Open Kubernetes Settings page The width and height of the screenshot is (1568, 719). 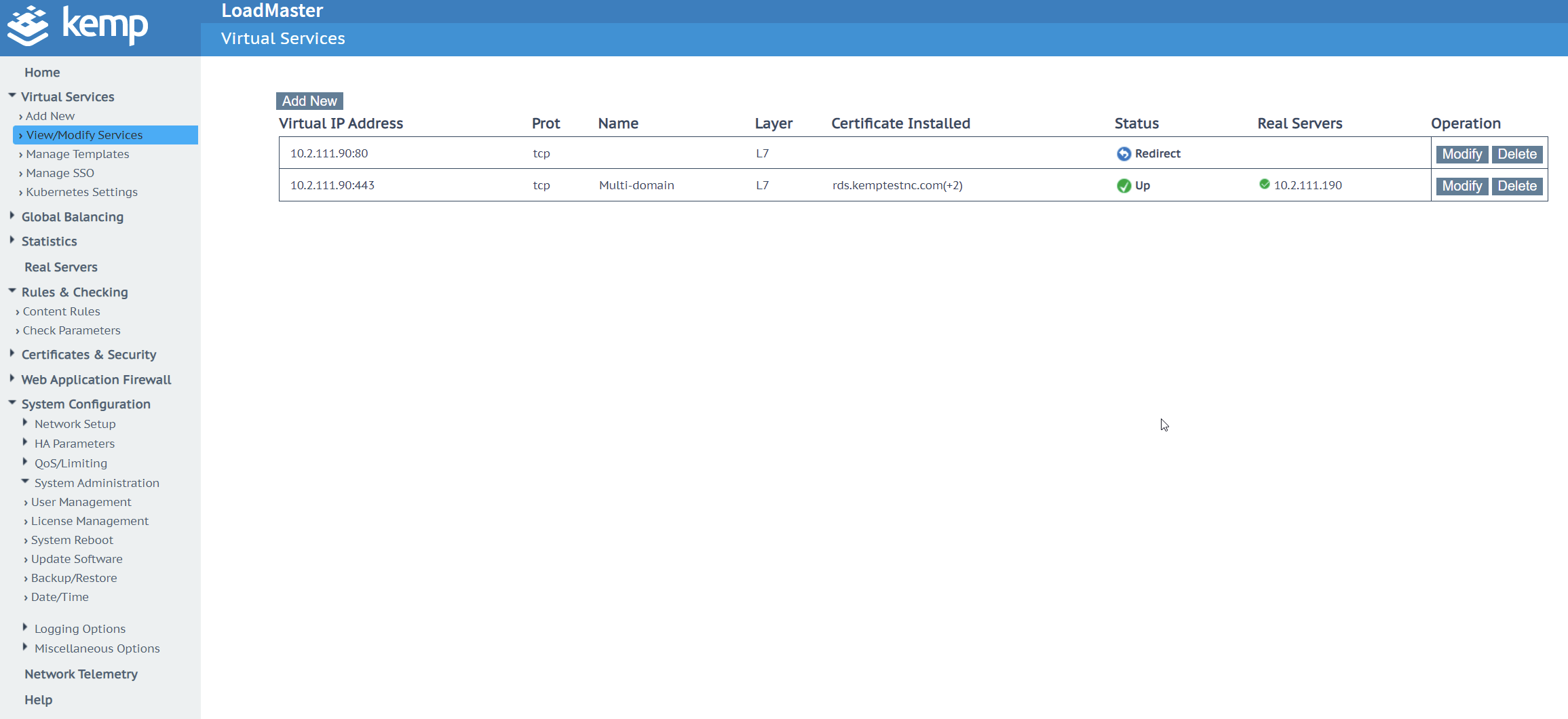click(81, 192)
